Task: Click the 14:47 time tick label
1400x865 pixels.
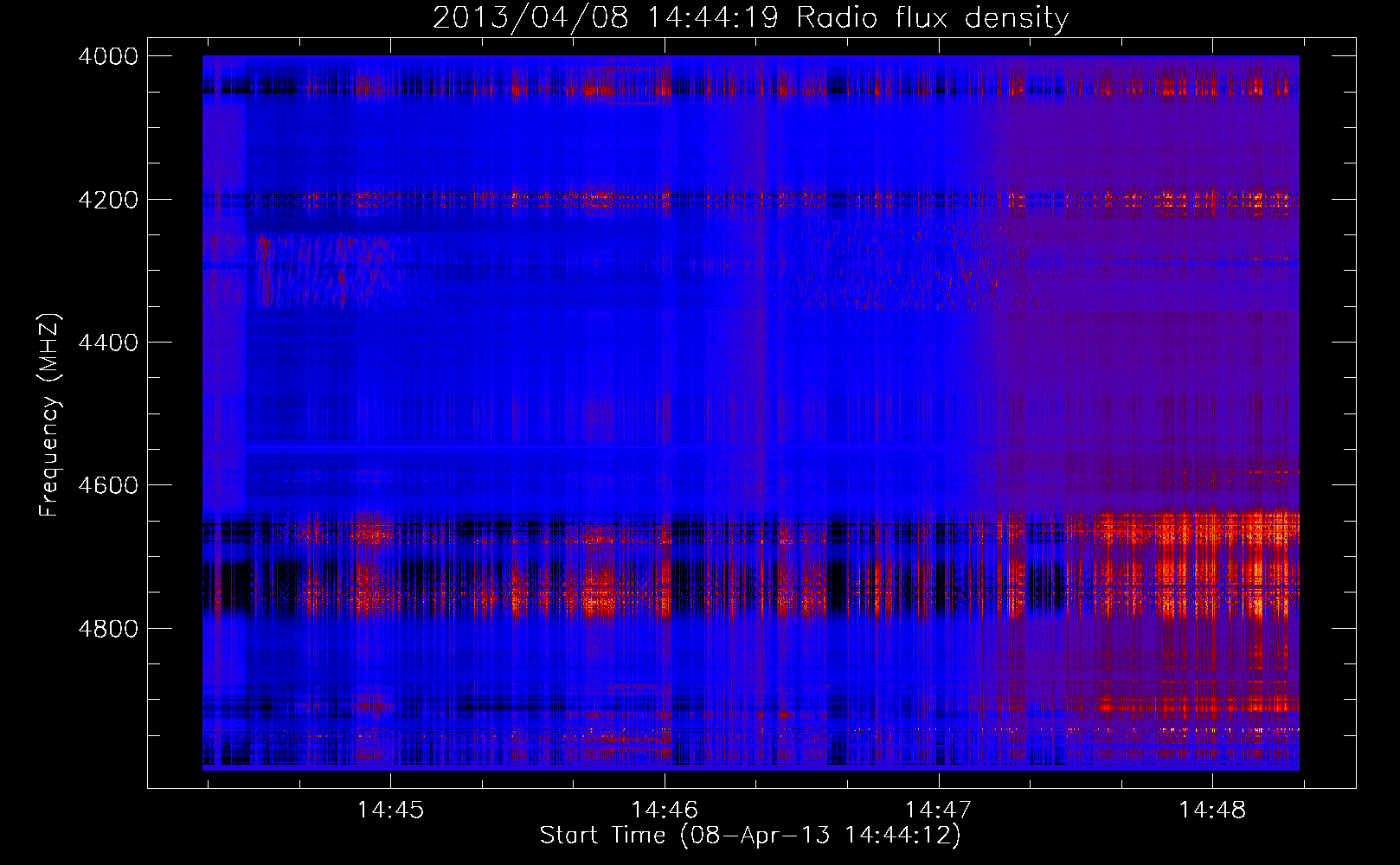Action: (x=939, y=811)
